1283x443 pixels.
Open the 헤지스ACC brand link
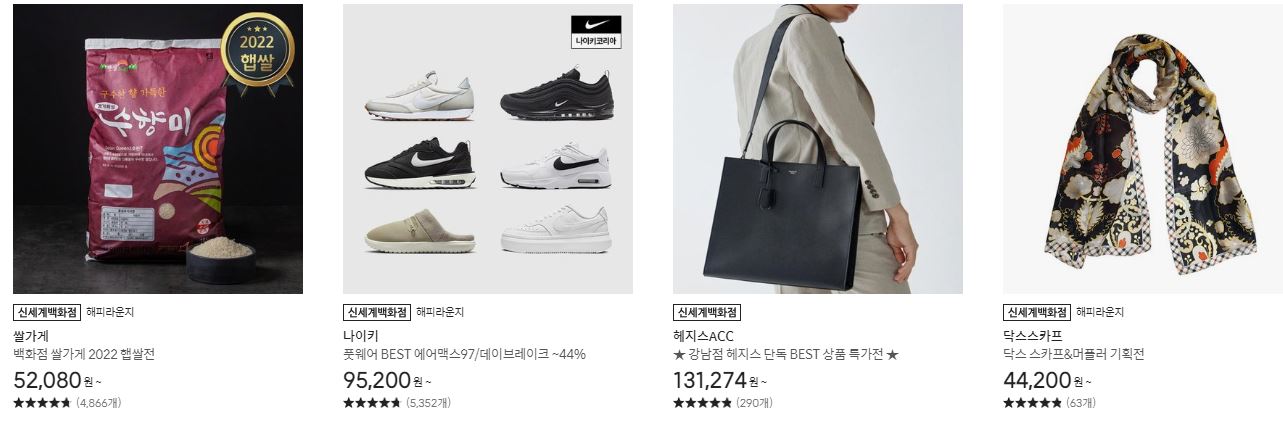(703, 336)
